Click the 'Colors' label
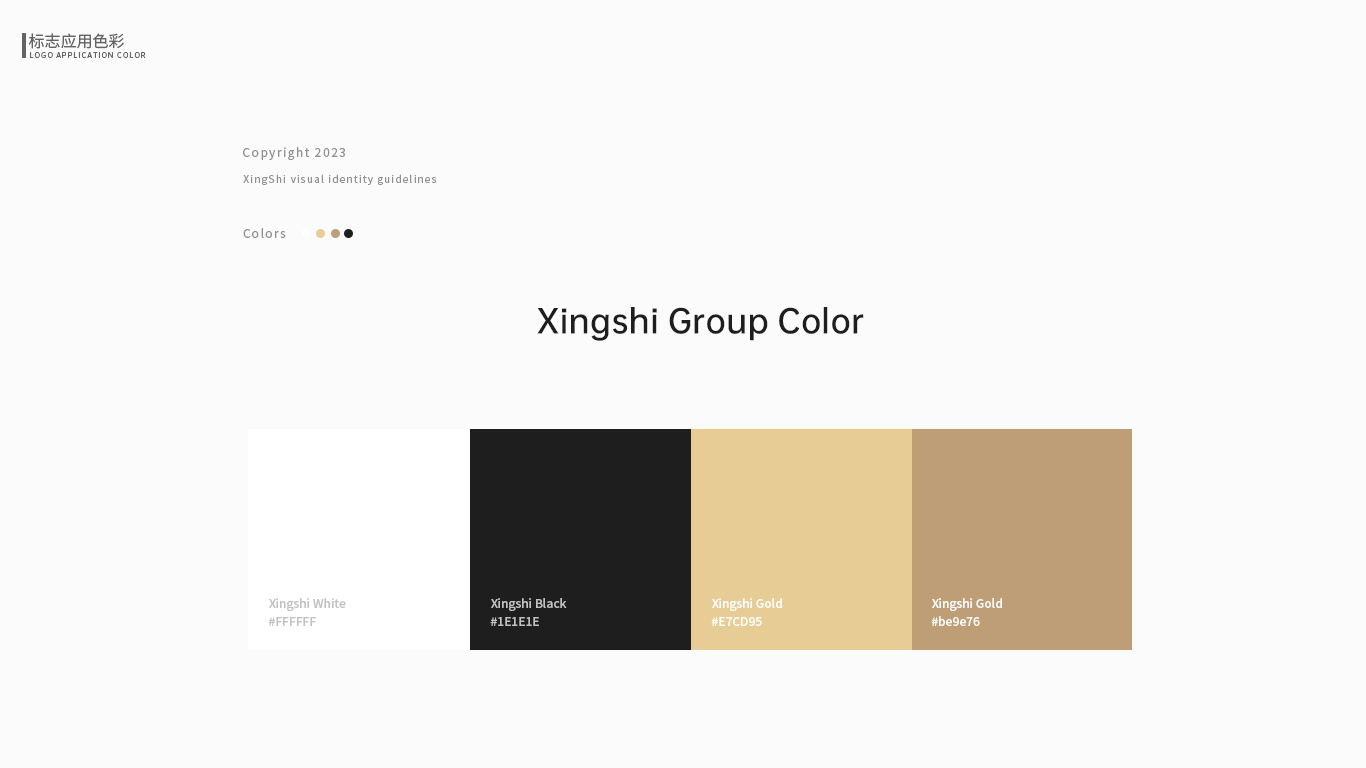 (x=265, y=234)
